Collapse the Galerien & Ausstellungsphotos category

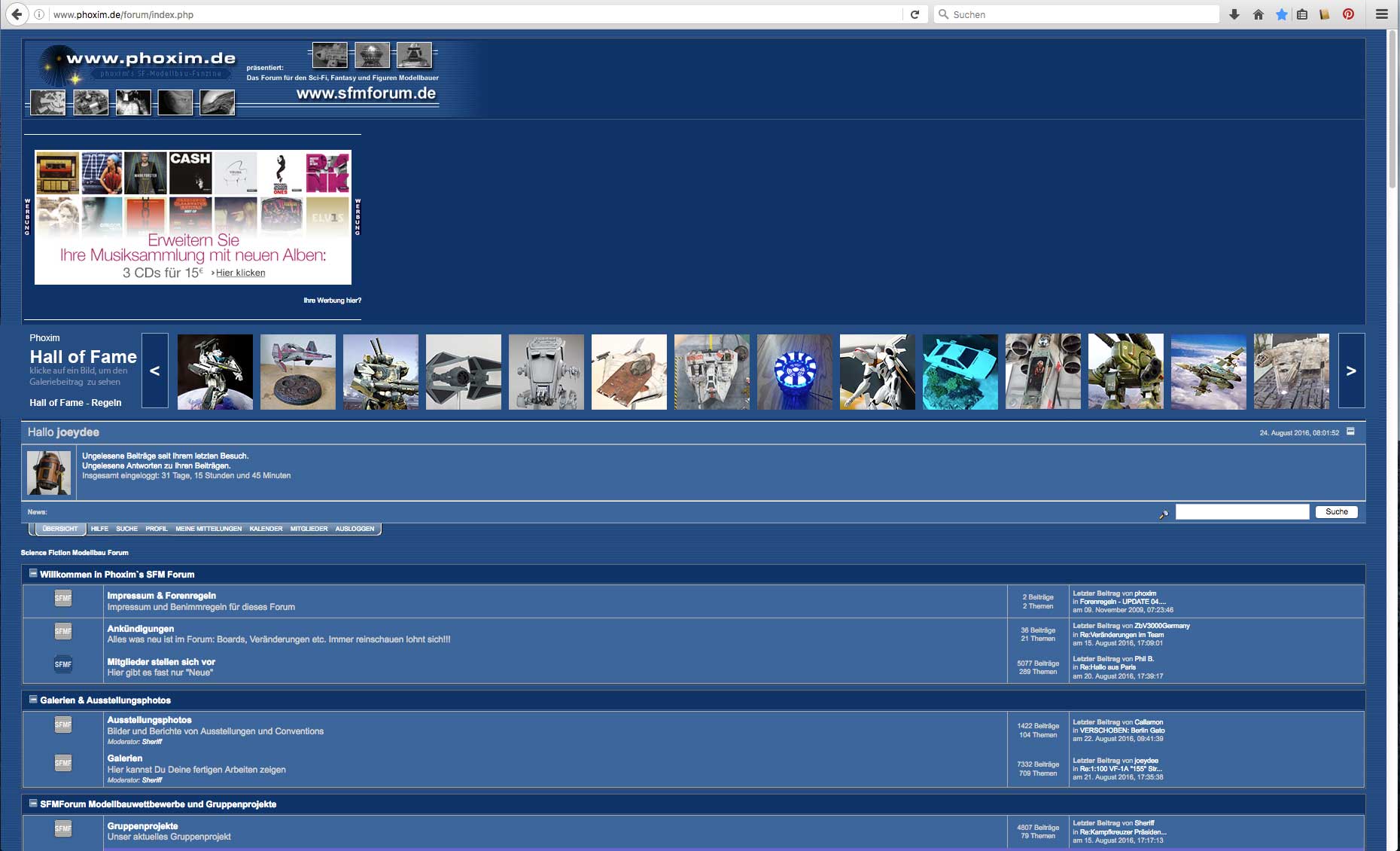[33, 699]
